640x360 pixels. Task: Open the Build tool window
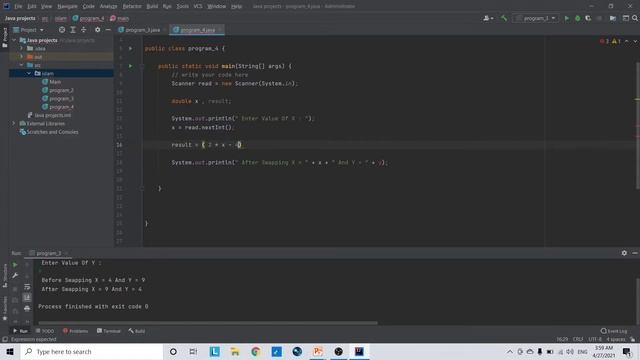point(137,331)
